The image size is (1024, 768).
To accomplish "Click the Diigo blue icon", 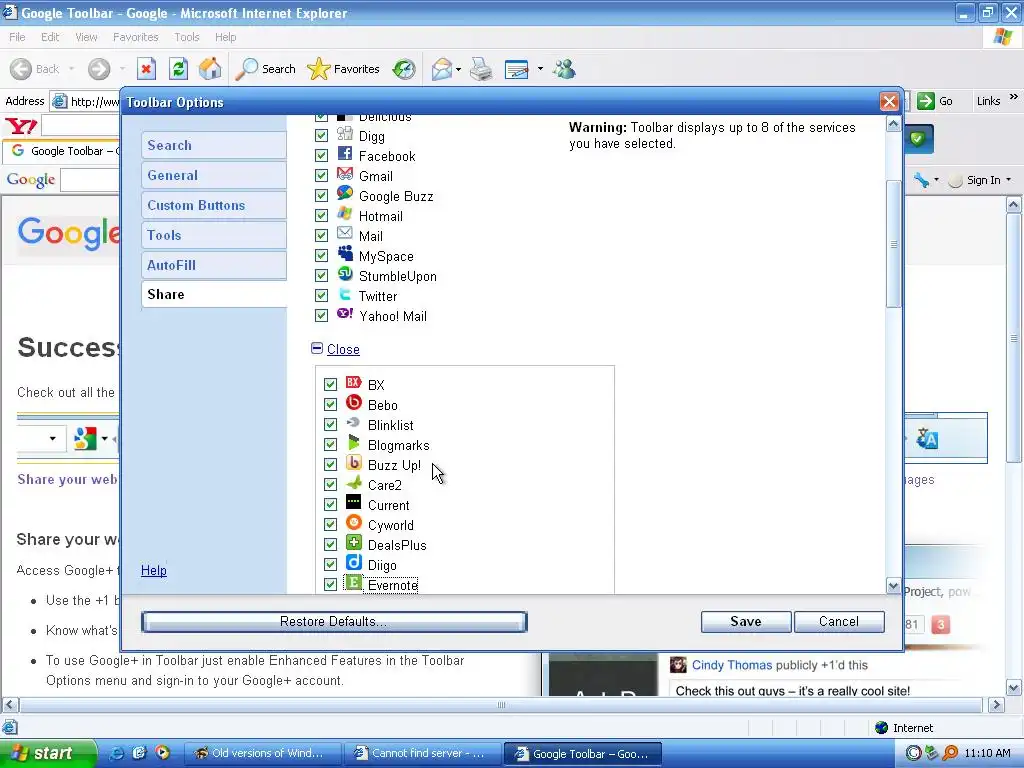I will (353, 563).
